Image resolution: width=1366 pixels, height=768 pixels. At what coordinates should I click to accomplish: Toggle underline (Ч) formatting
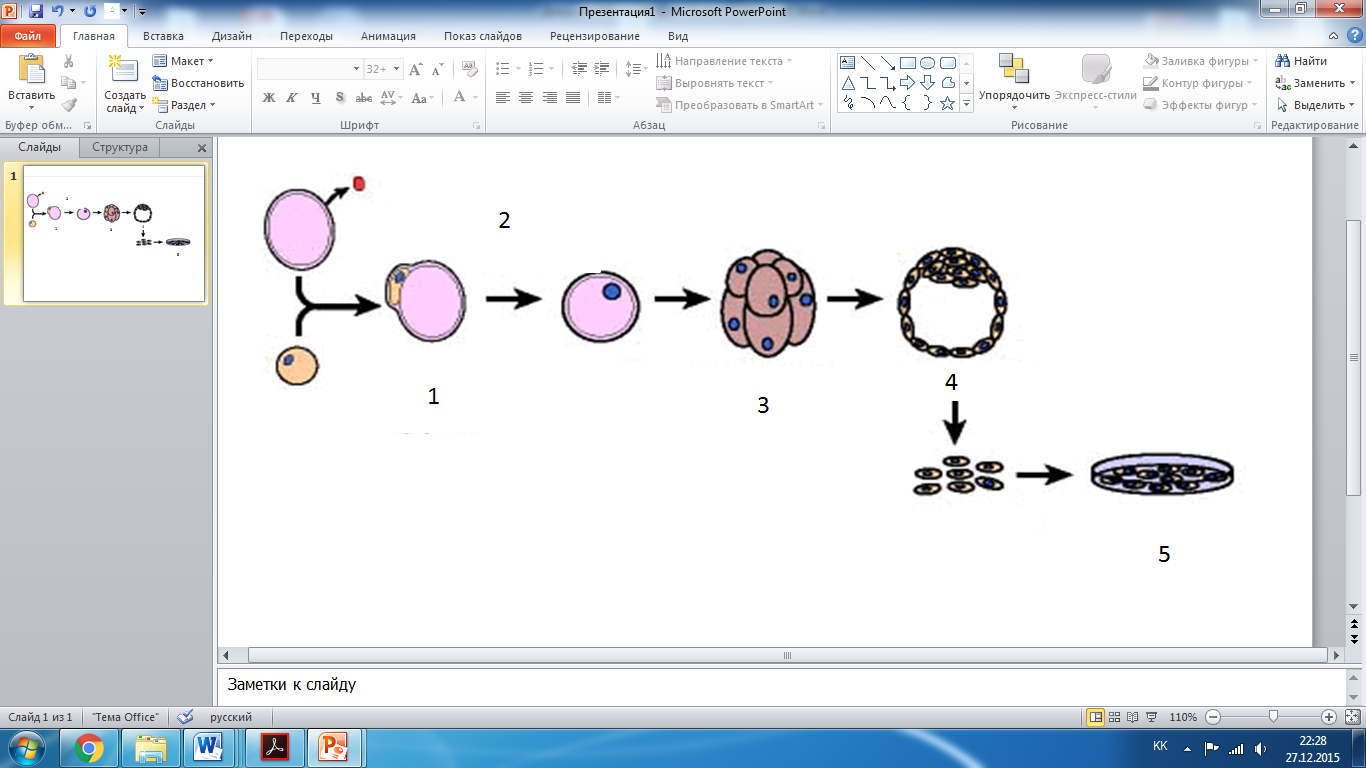(x=316, y=98)
